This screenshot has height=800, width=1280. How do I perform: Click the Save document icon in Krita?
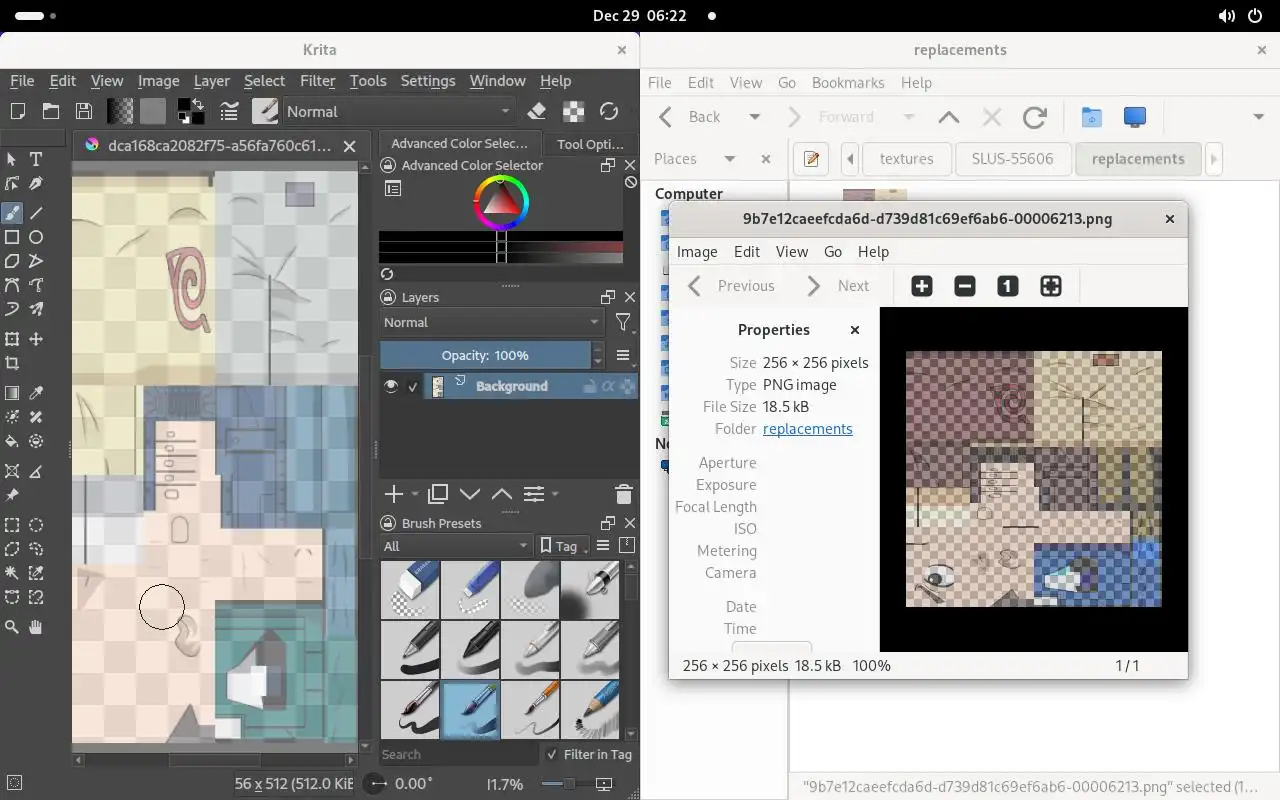point(84,111)
